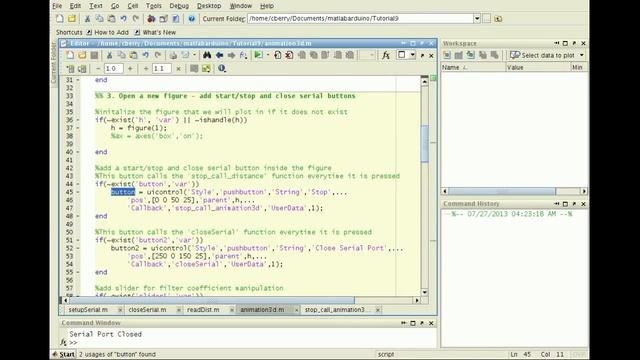
Task: Click Cut icon in main MATLAB toolbar
Action: coord(87,18)
